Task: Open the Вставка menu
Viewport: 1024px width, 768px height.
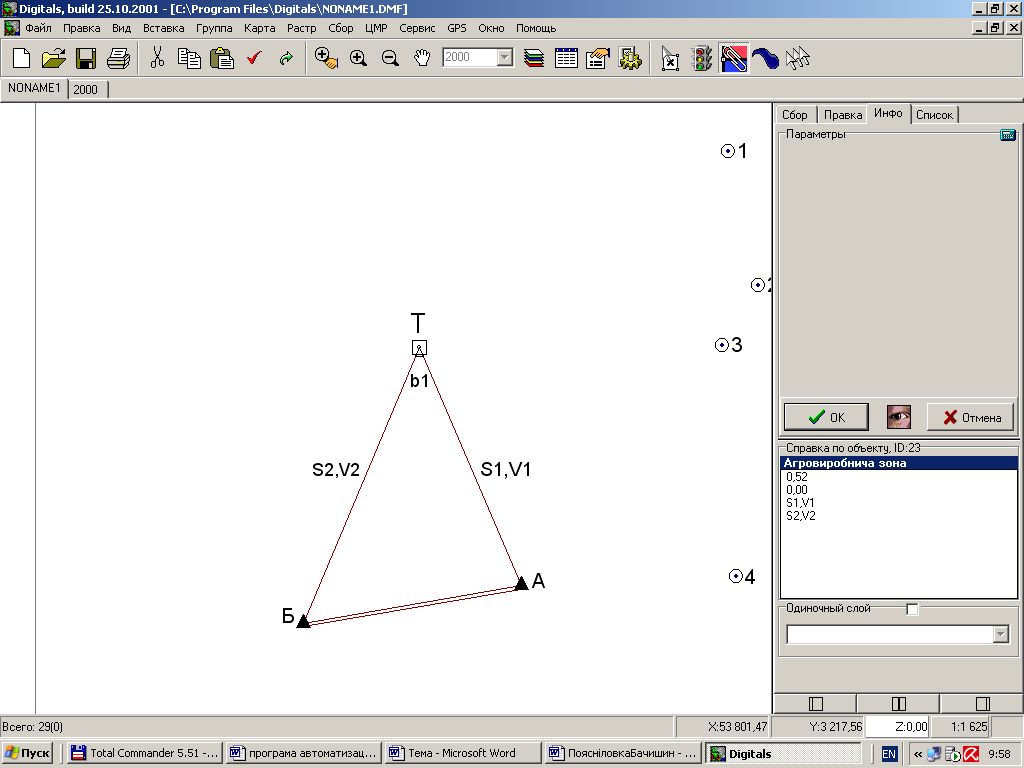Action: [x=163, y=28]
